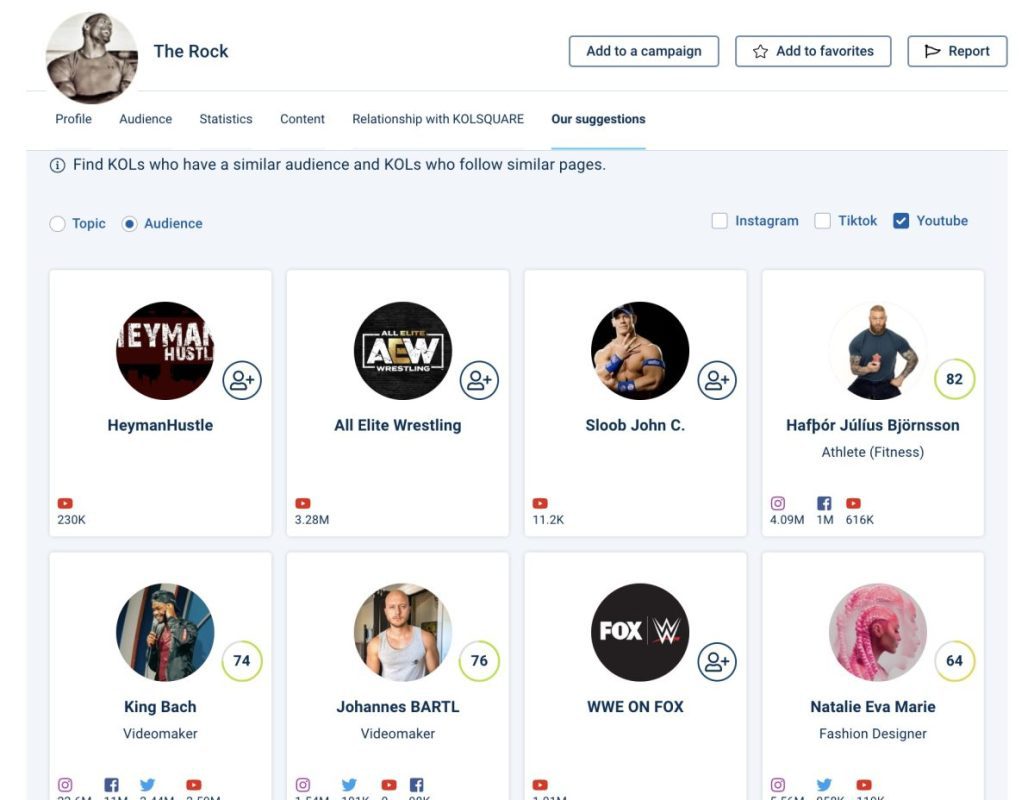Click the Instagram icon under Natalie Eva Marie
Viewport: 1034px width, 800px height.
pos(779,784)
